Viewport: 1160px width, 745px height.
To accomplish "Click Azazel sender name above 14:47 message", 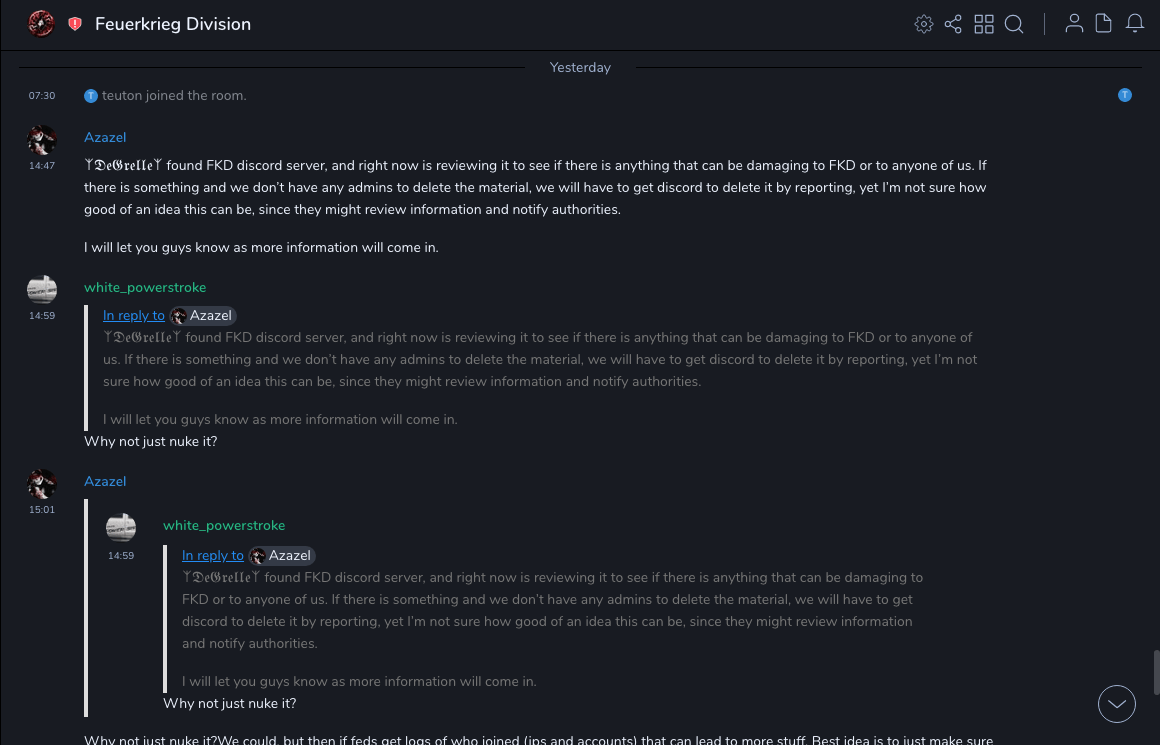I will pos(105,137).
